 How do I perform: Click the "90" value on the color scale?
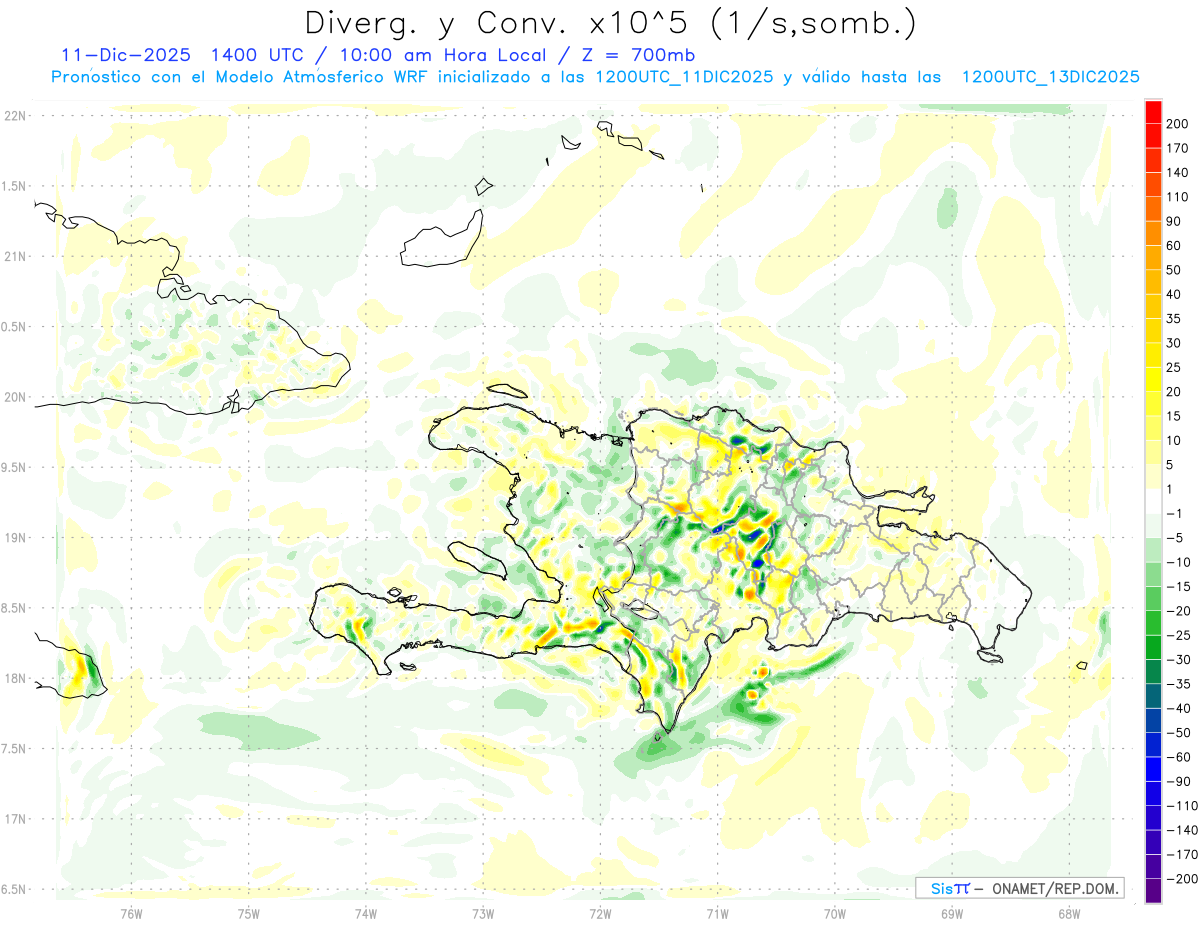pos(1174,221)
